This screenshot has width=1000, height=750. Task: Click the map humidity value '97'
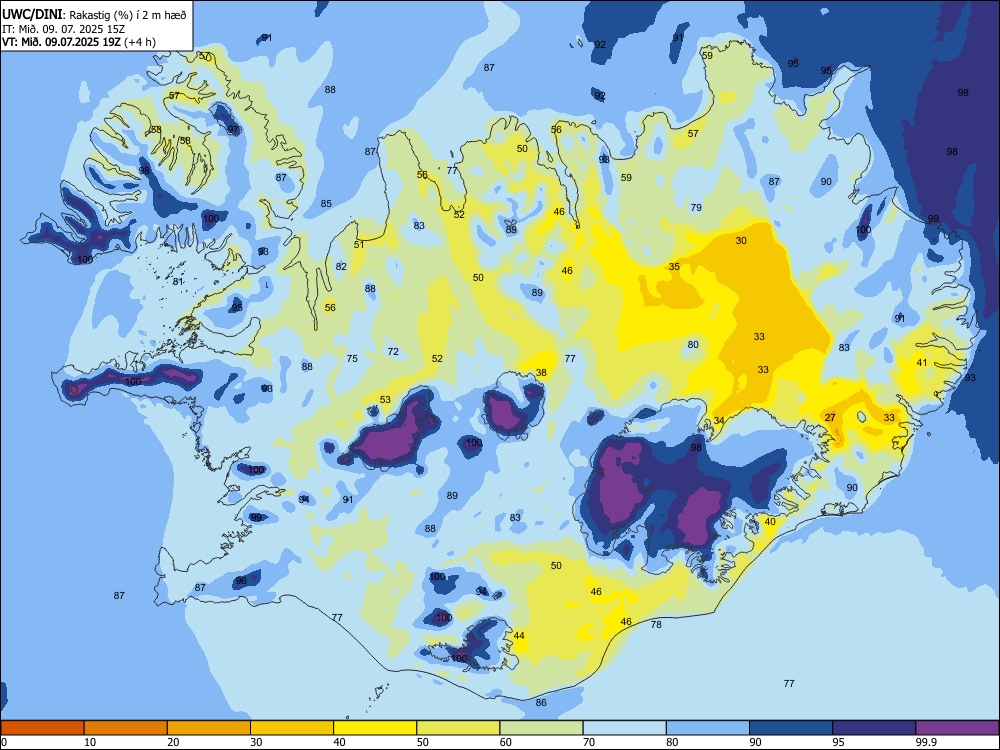[x=233, y=129]
